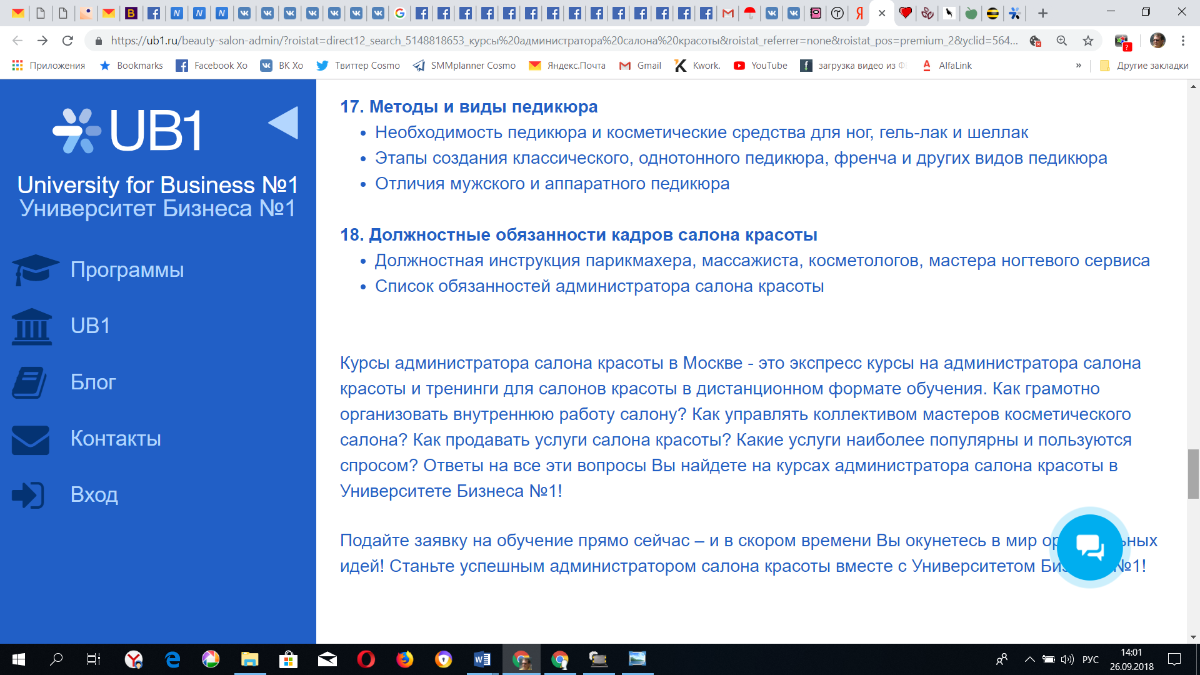Screen dimensions: 1200x675
Task: Go to the Блог section
Action: 93,383
